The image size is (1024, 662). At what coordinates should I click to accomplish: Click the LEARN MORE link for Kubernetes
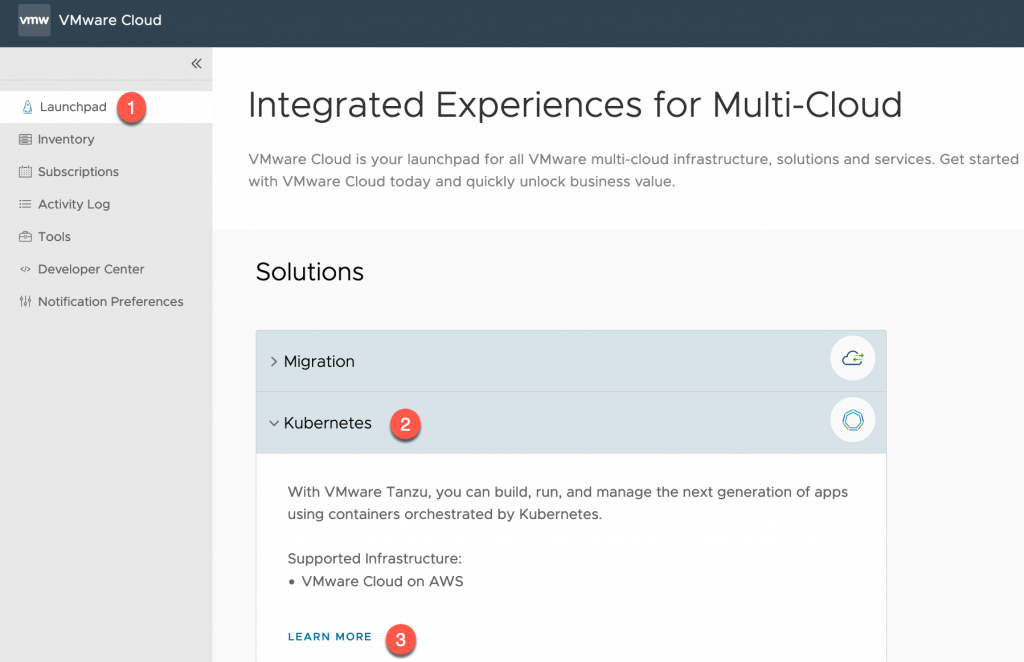pos(329,636)
